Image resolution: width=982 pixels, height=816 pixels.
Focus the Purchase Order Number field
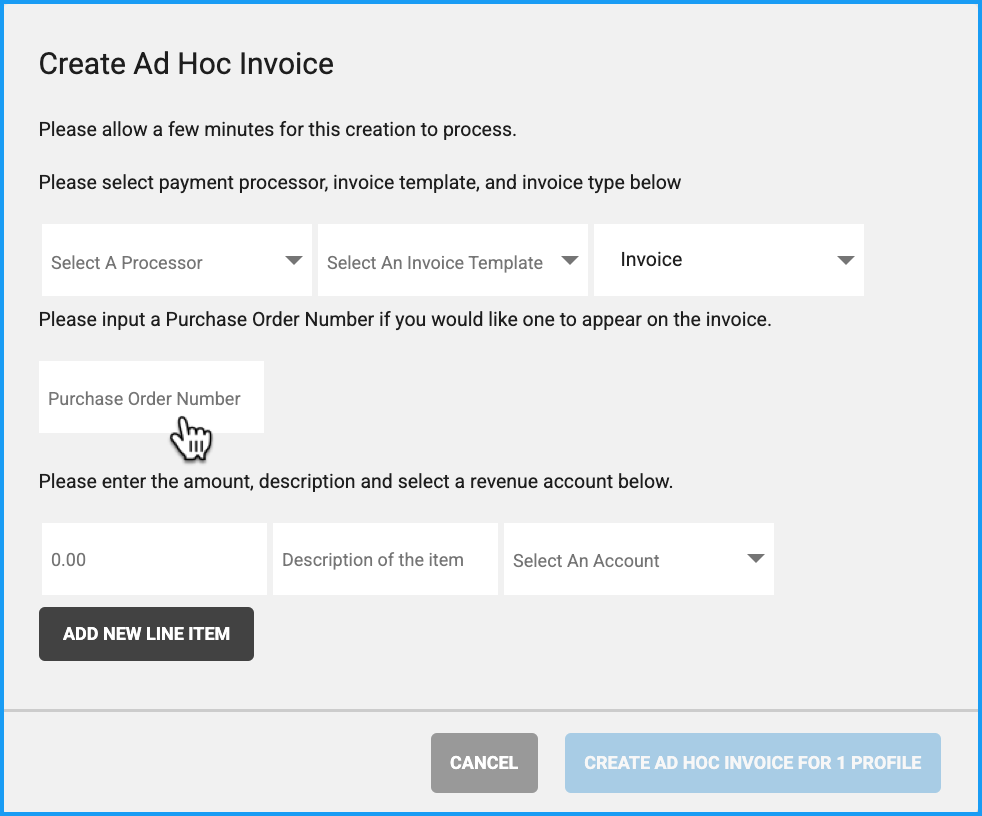(x=151, y=398)
